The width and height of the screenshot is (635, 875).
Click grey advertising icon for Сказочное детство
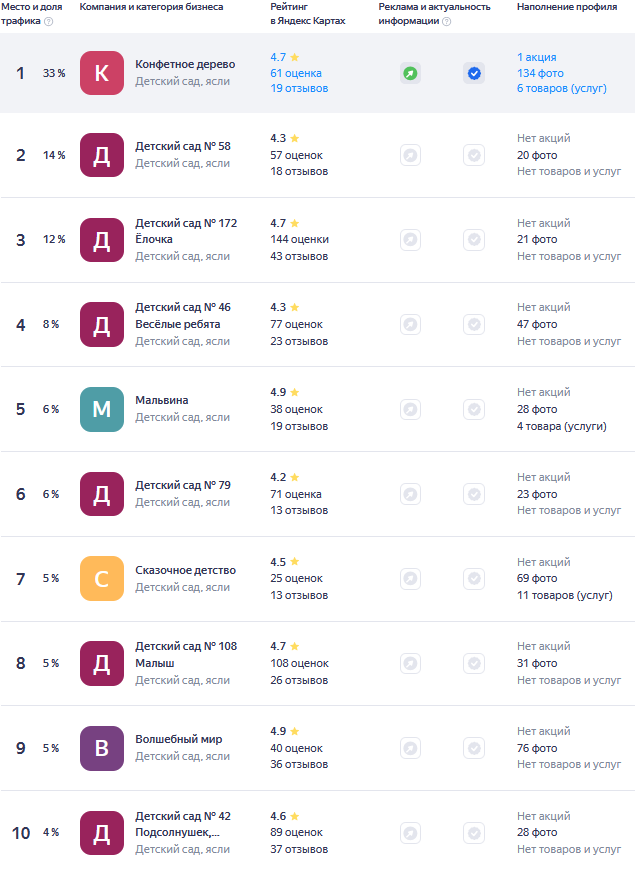click(410, 578)
